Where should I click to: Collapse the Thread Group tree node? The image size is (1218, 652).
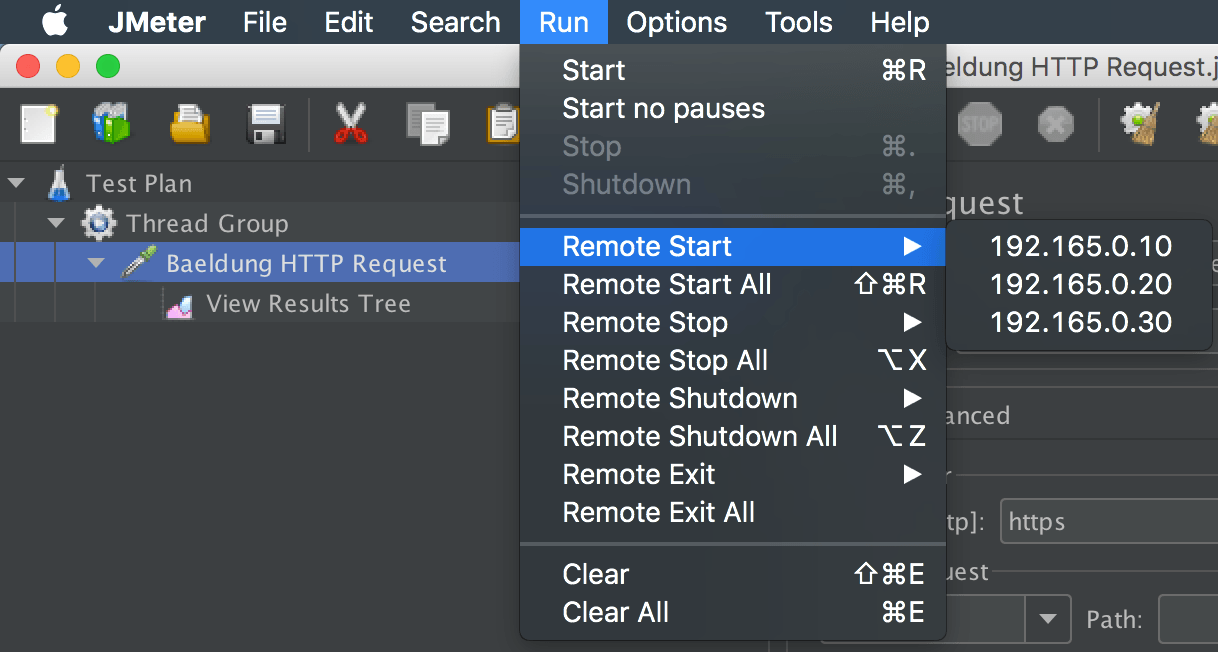tap(56, 223)
